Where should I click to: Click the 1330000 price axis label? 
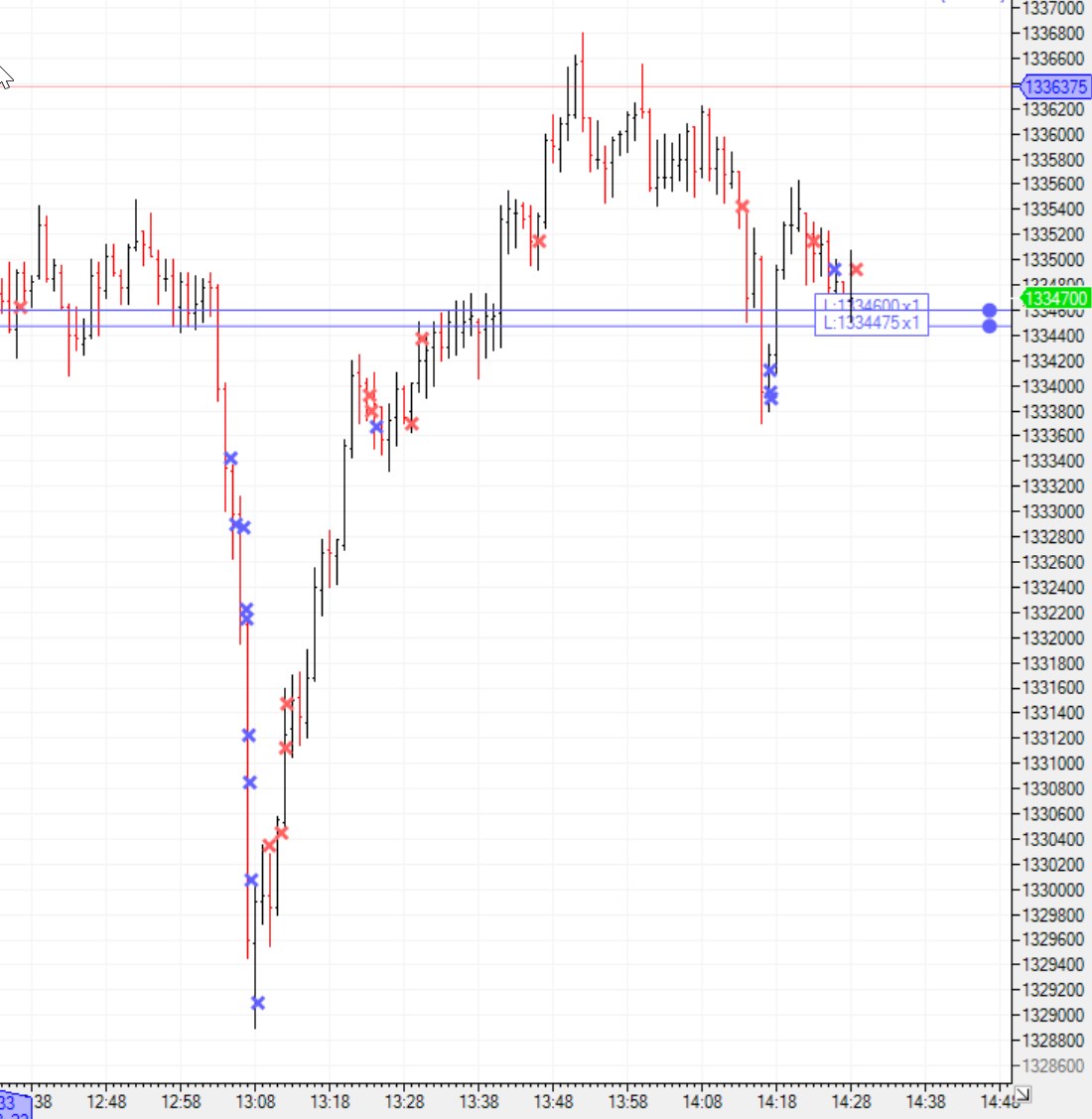(x=1052, y=890)
